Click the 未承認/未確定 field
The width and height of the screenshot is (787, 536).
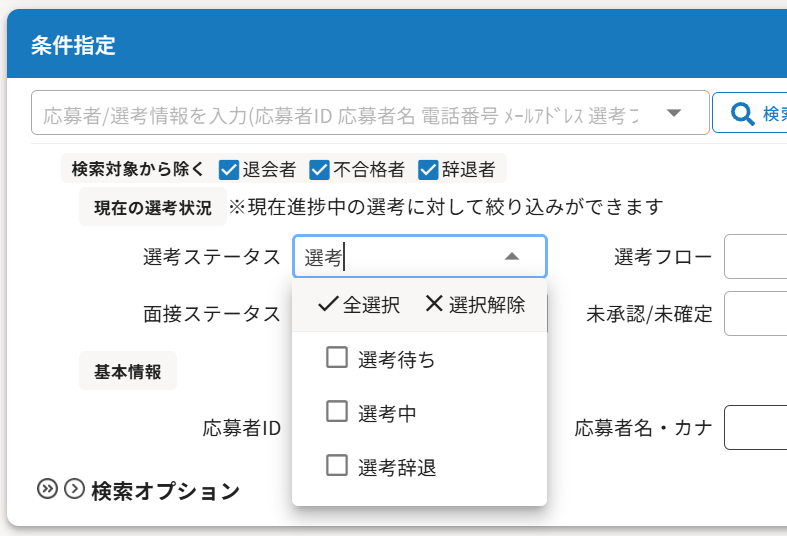[x=756, y=314]
